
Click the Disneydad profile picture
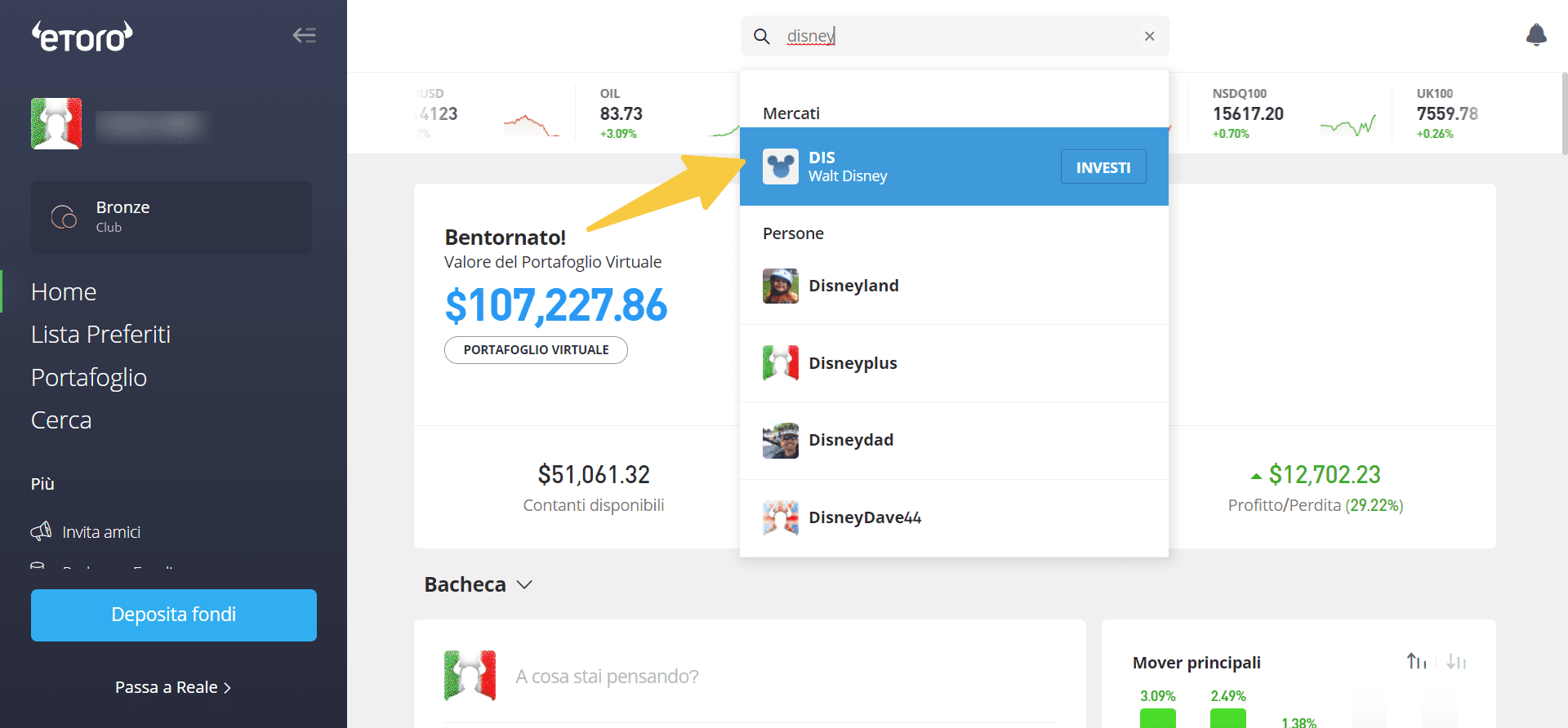[x=781, y=440]
